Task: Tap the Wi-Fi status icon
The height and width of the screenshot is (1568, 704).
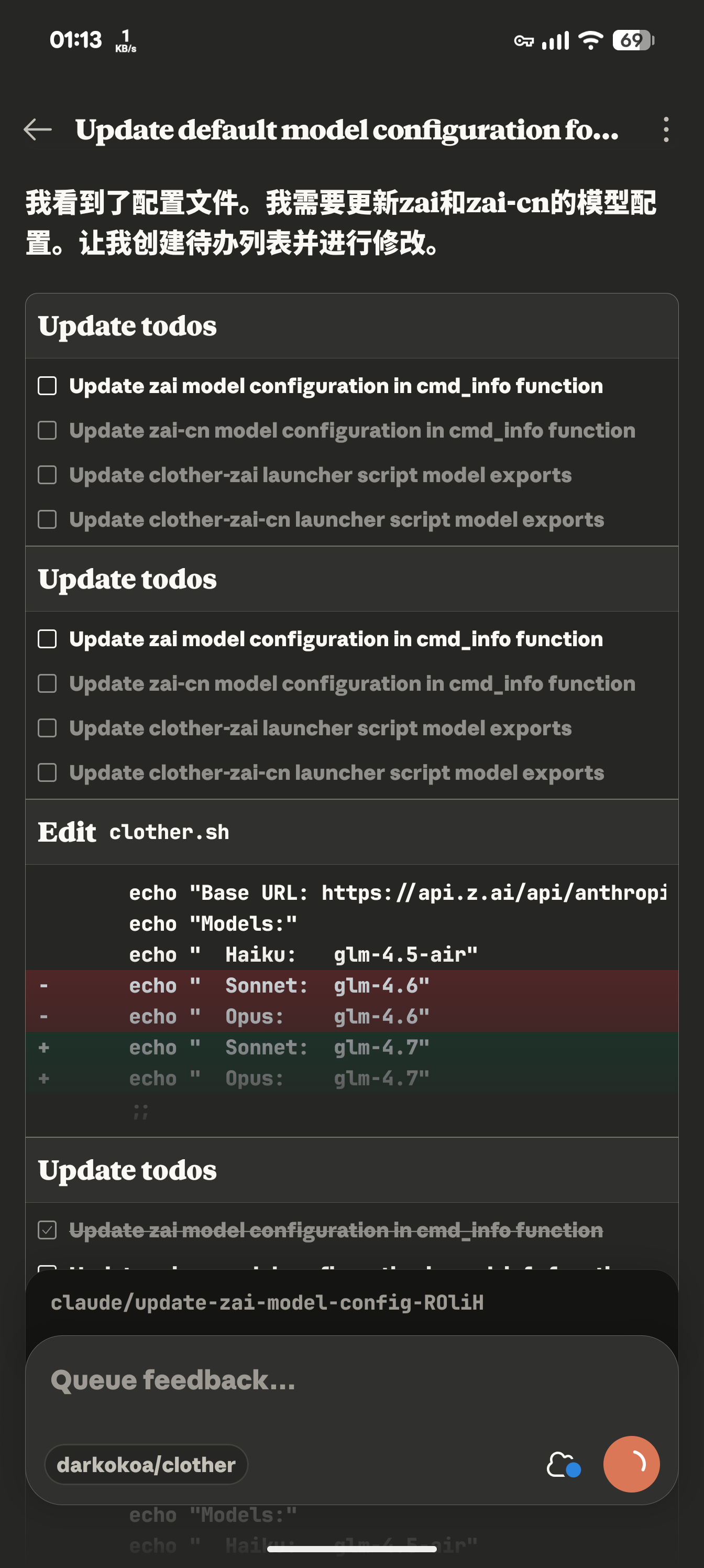Action: 590,40
